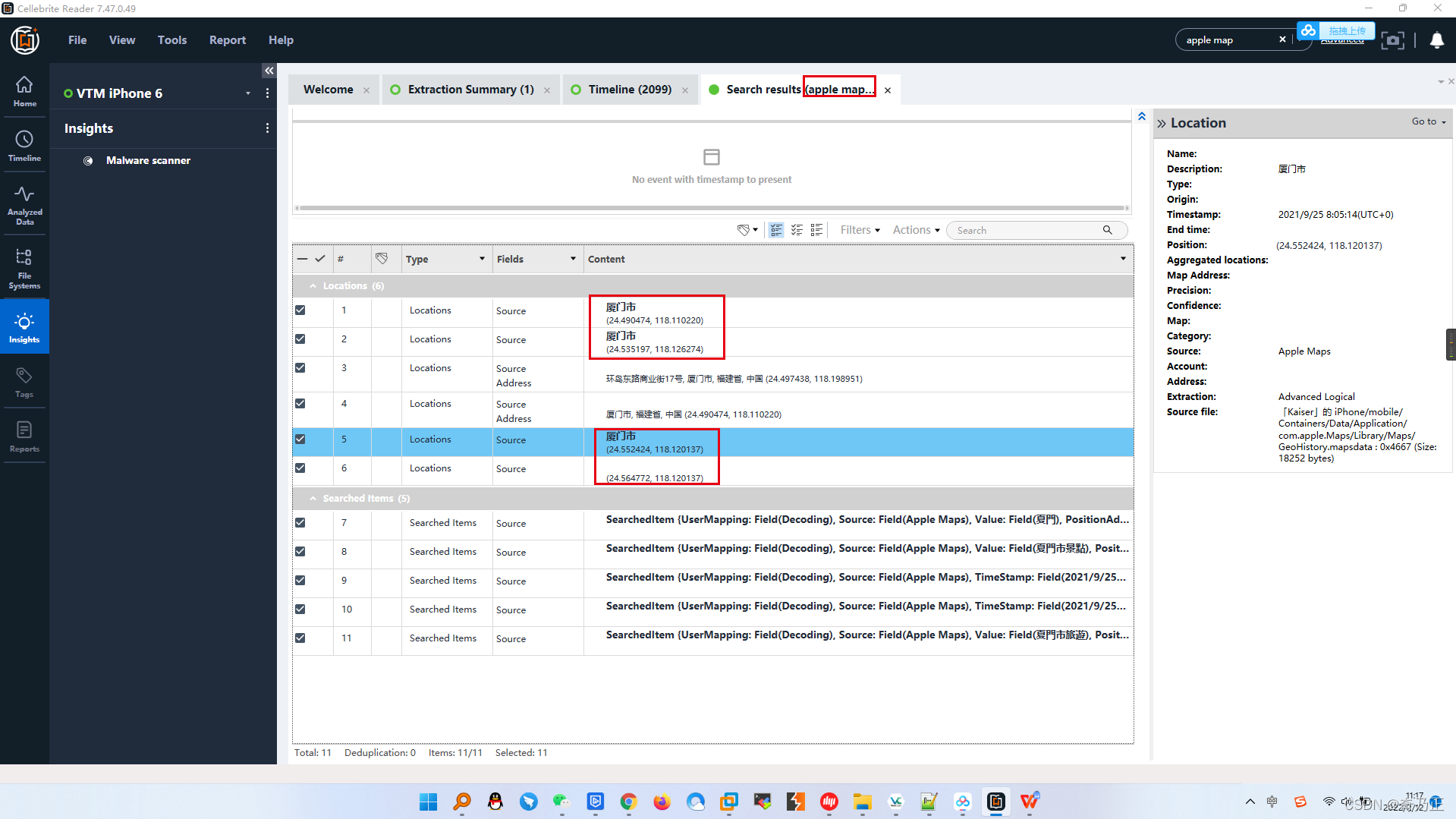The width and height of the screenshot is (1456, 819).
Task: Switch to the Welcome tab
Action: coord(328,90)
